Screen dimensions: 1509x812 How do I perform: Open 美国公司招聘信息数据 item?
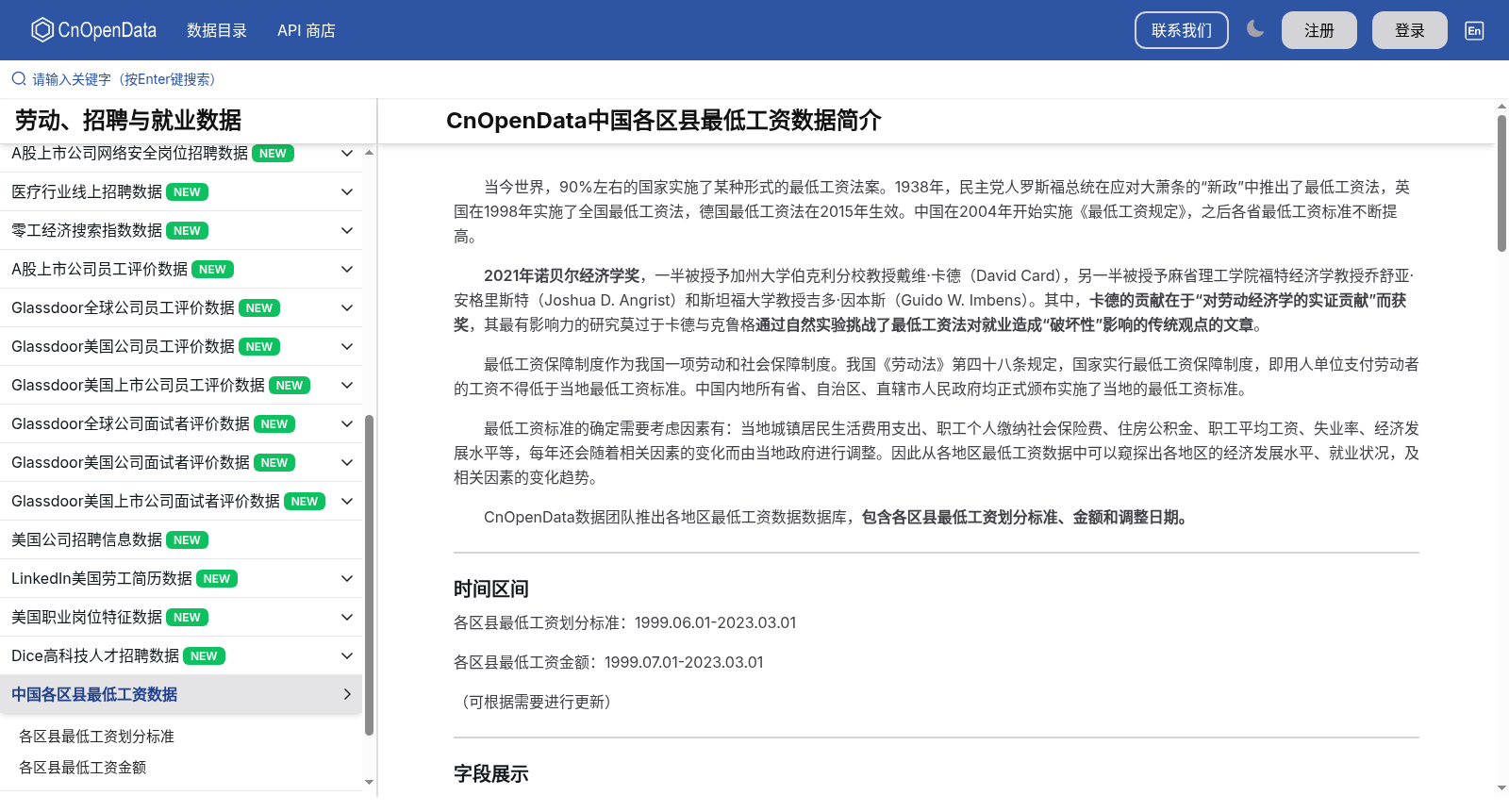(x=181, y=539)
